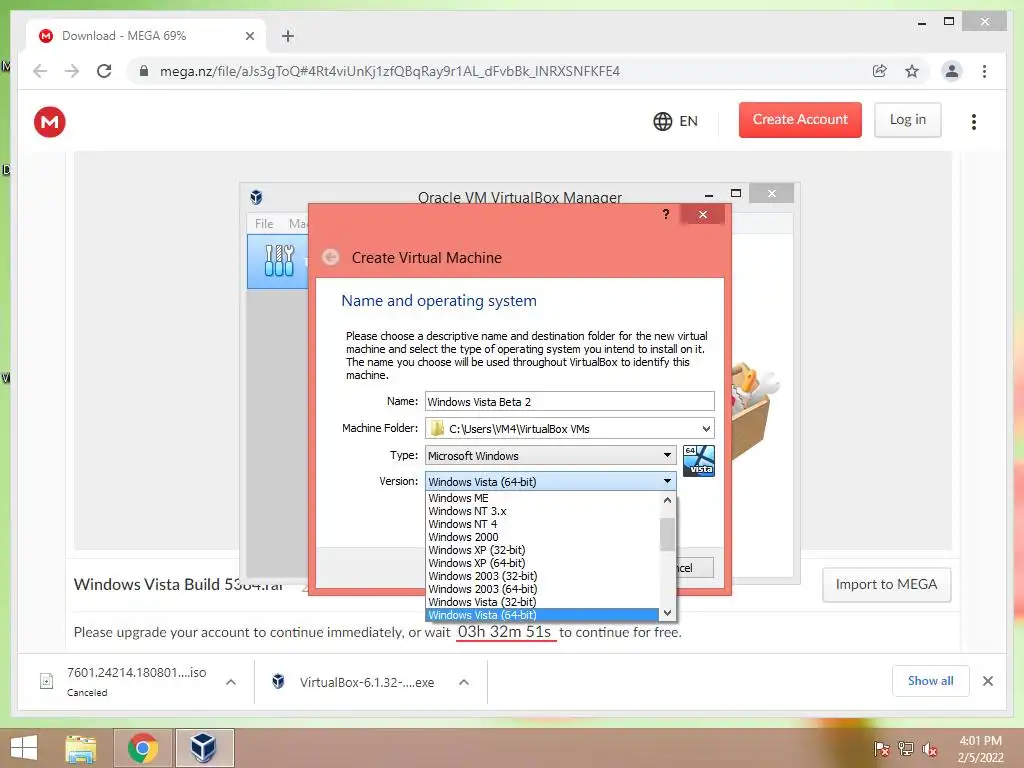Viewport: 1024px width, 768px height.
Task: Open the Chrome profile avatar
Action: point(952,71)
